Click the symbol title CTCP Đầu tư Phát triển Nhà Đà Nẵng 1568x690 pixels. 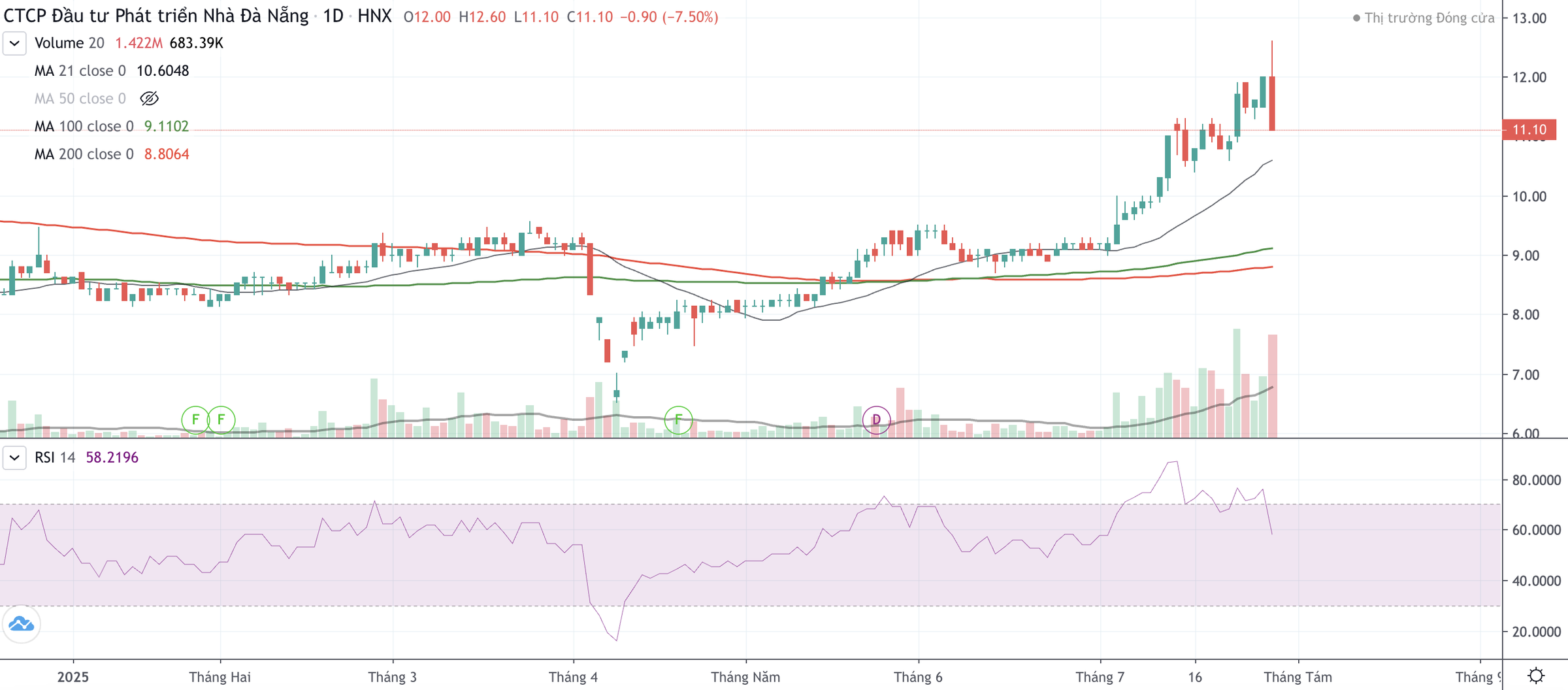point(155,16)
